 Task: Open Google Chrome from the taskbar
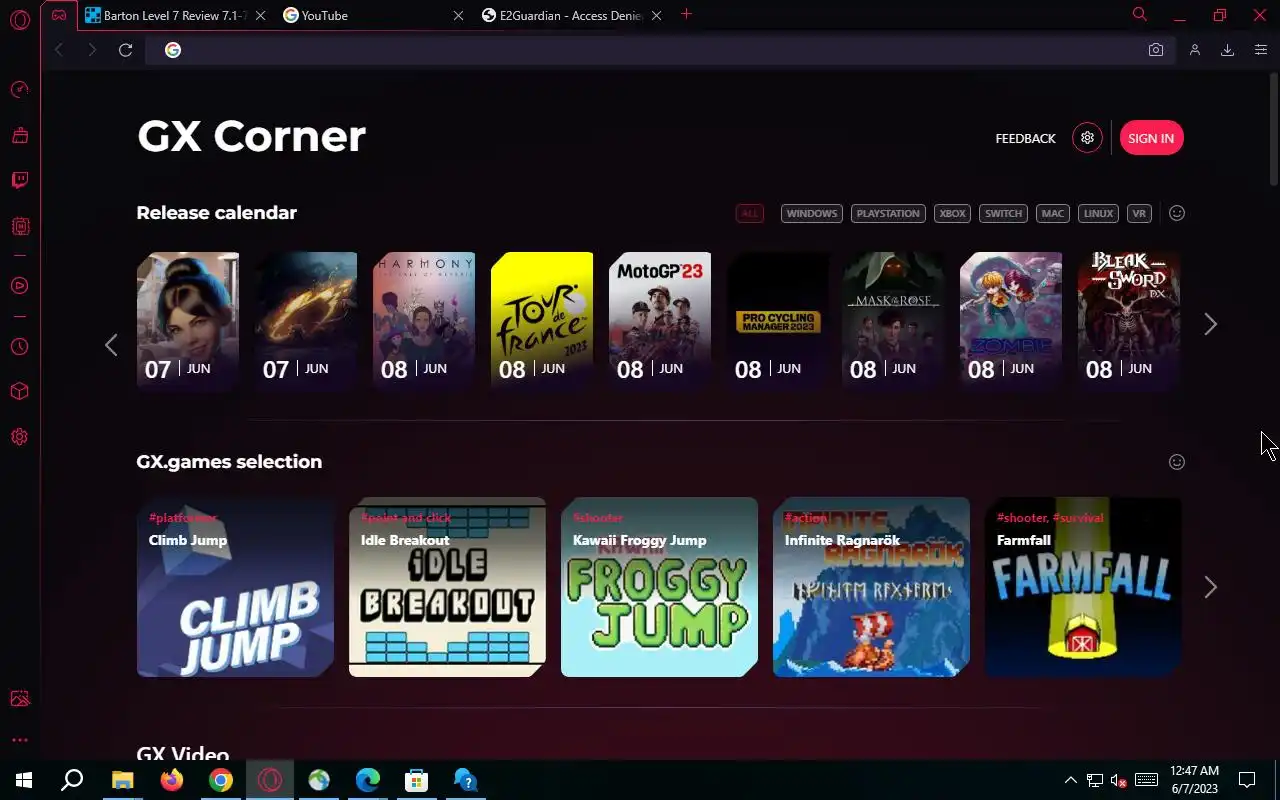coord(221,780)
